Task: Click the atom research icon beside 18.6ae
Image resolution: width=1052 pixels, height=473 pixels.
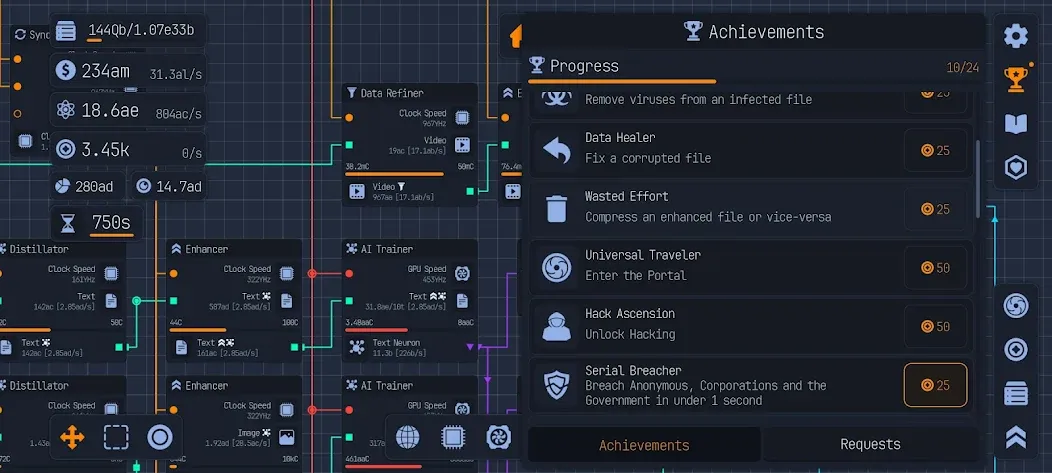Action: click(x=65, y=109)
